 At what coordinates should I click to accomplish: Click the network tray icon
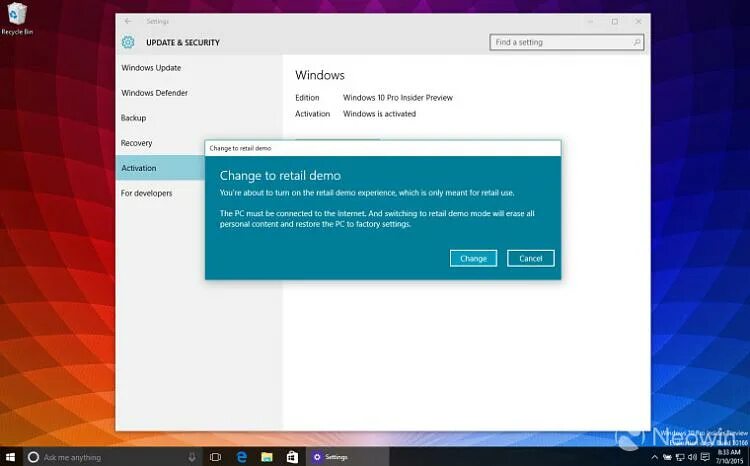(680, 457)
